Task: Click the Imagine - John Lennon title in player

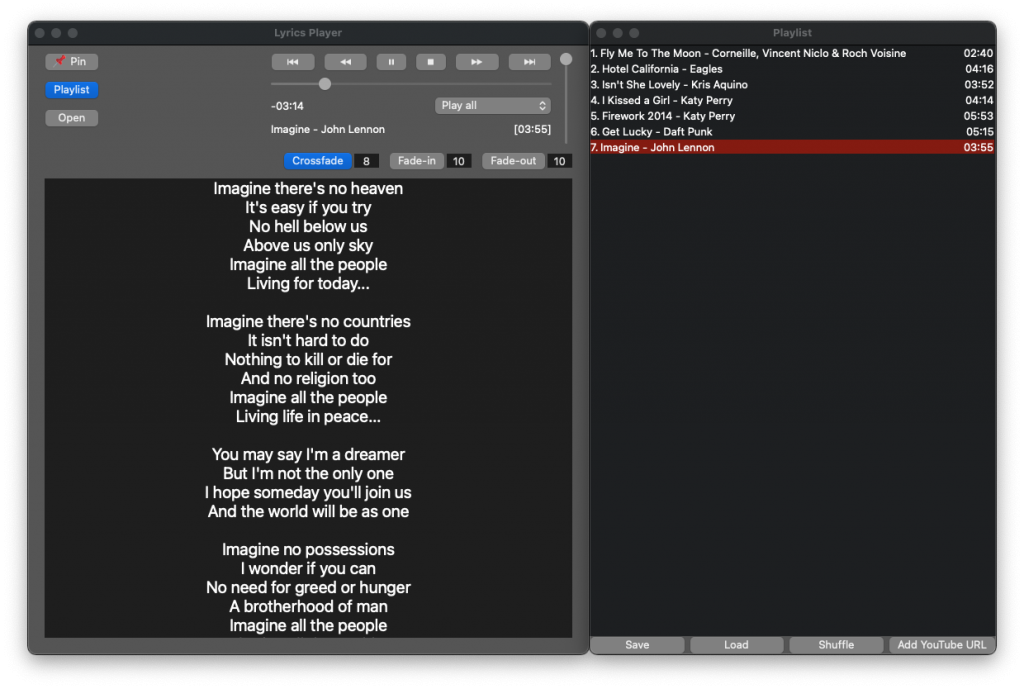Action: click(x=328, y=129)
